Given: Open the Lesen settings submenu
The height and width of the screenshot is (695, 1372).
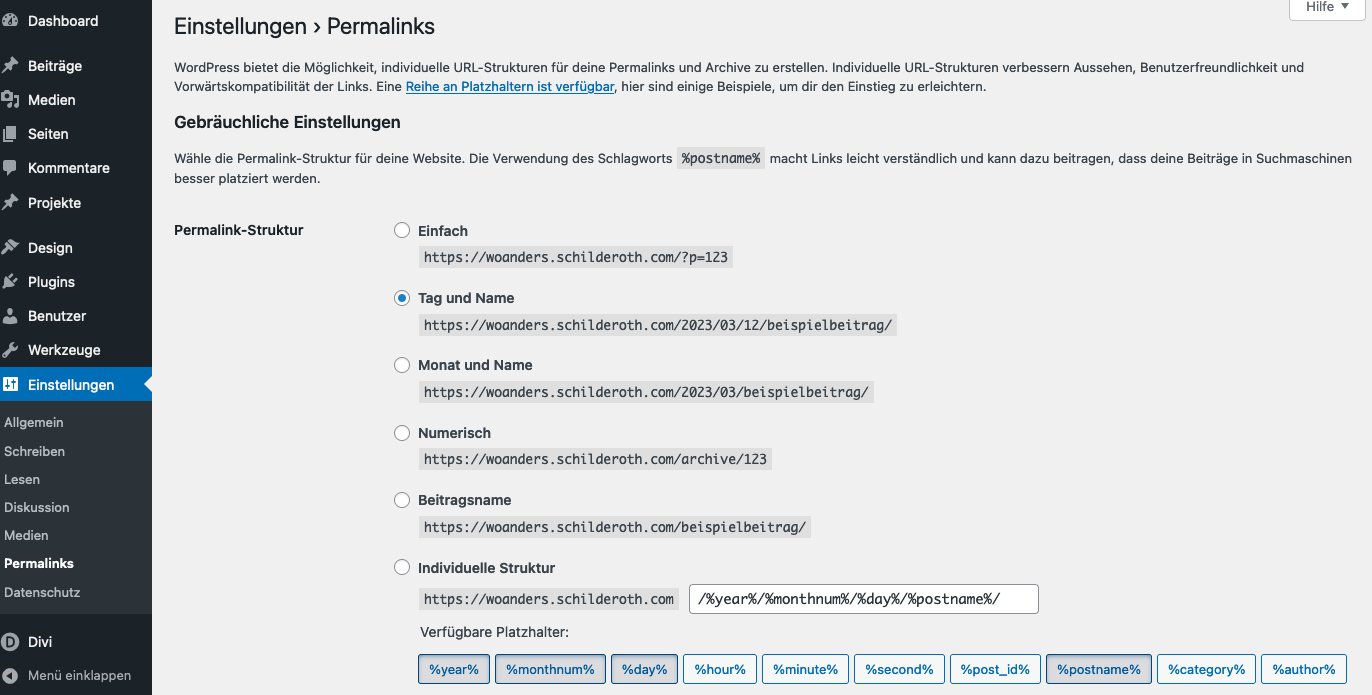Looking at the screenshot, I should (x=22, y=479).
